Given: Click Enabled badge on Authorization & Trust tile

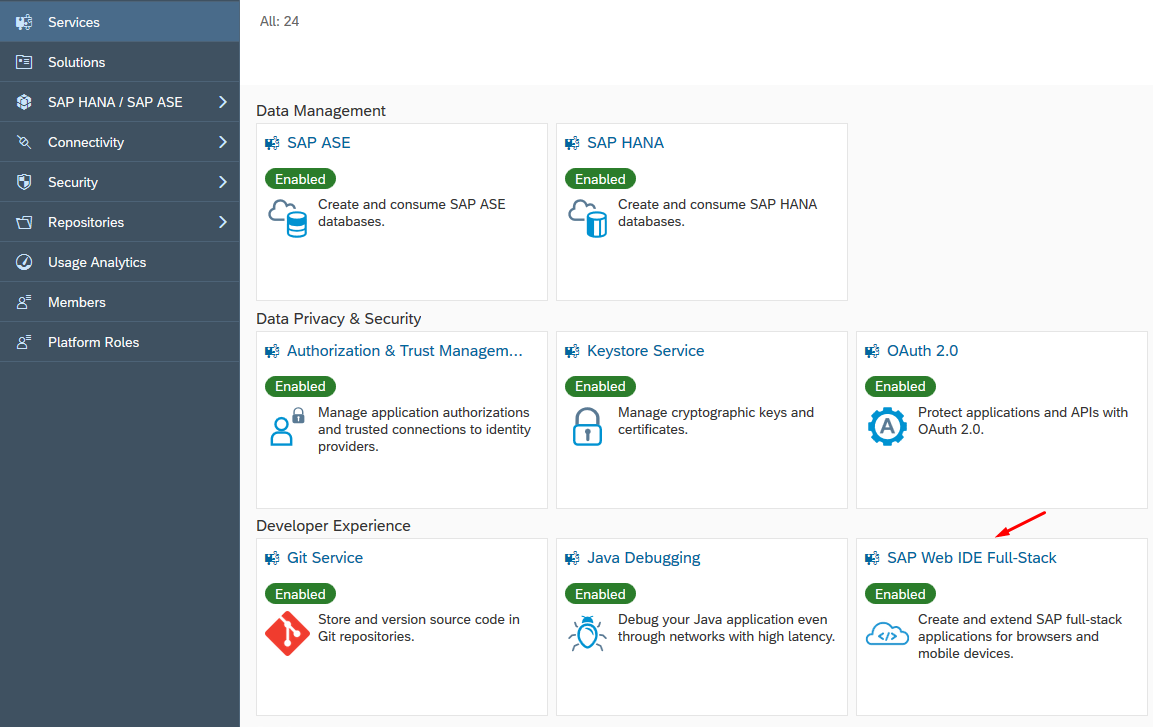Looking at the screenshot, I should [300, 386].
